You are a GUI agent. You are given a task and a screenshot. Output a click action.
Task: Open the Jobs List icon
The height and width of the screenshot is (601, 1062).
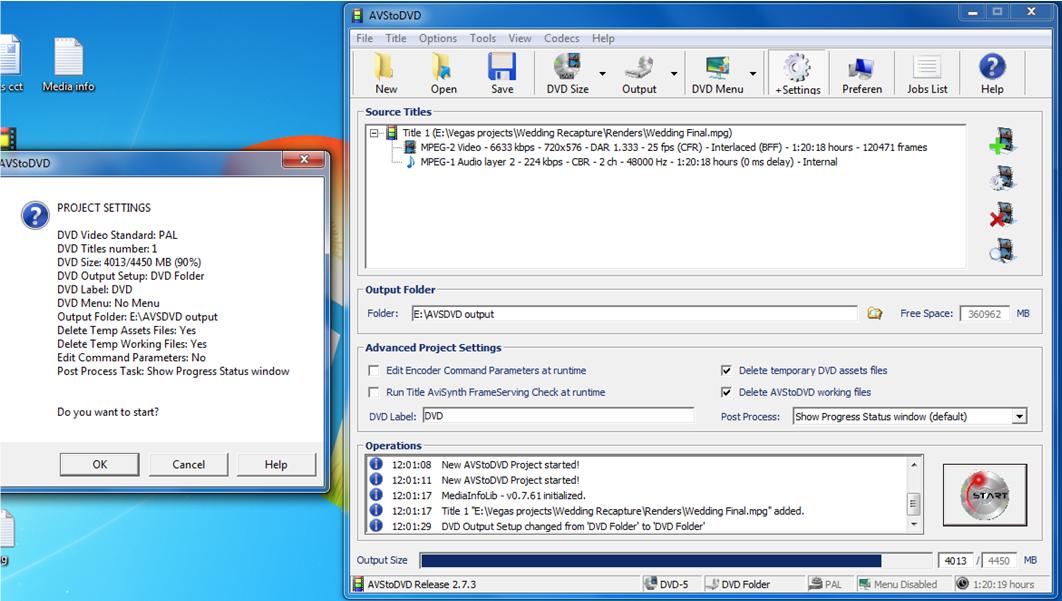pos(927,73)
